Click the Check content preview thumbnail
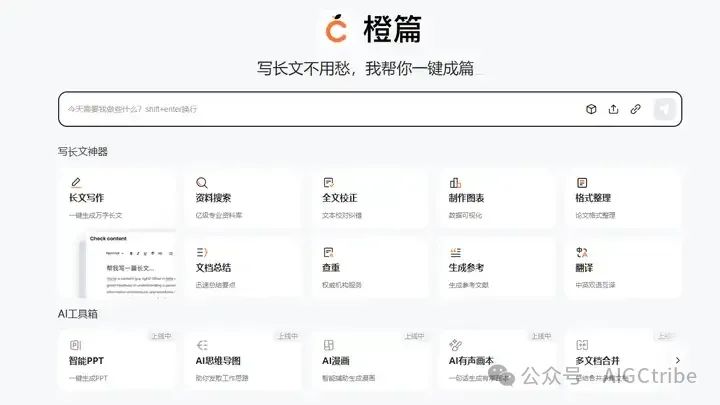This screenshot has width=720, height=405. (127, 265)
